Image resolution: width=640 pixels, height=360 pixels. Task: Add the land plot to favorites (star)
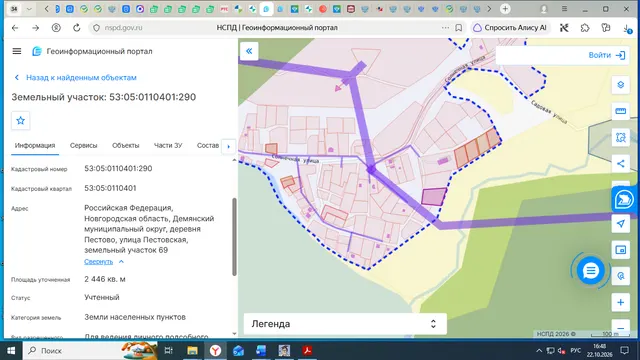(x=20, y=120)
